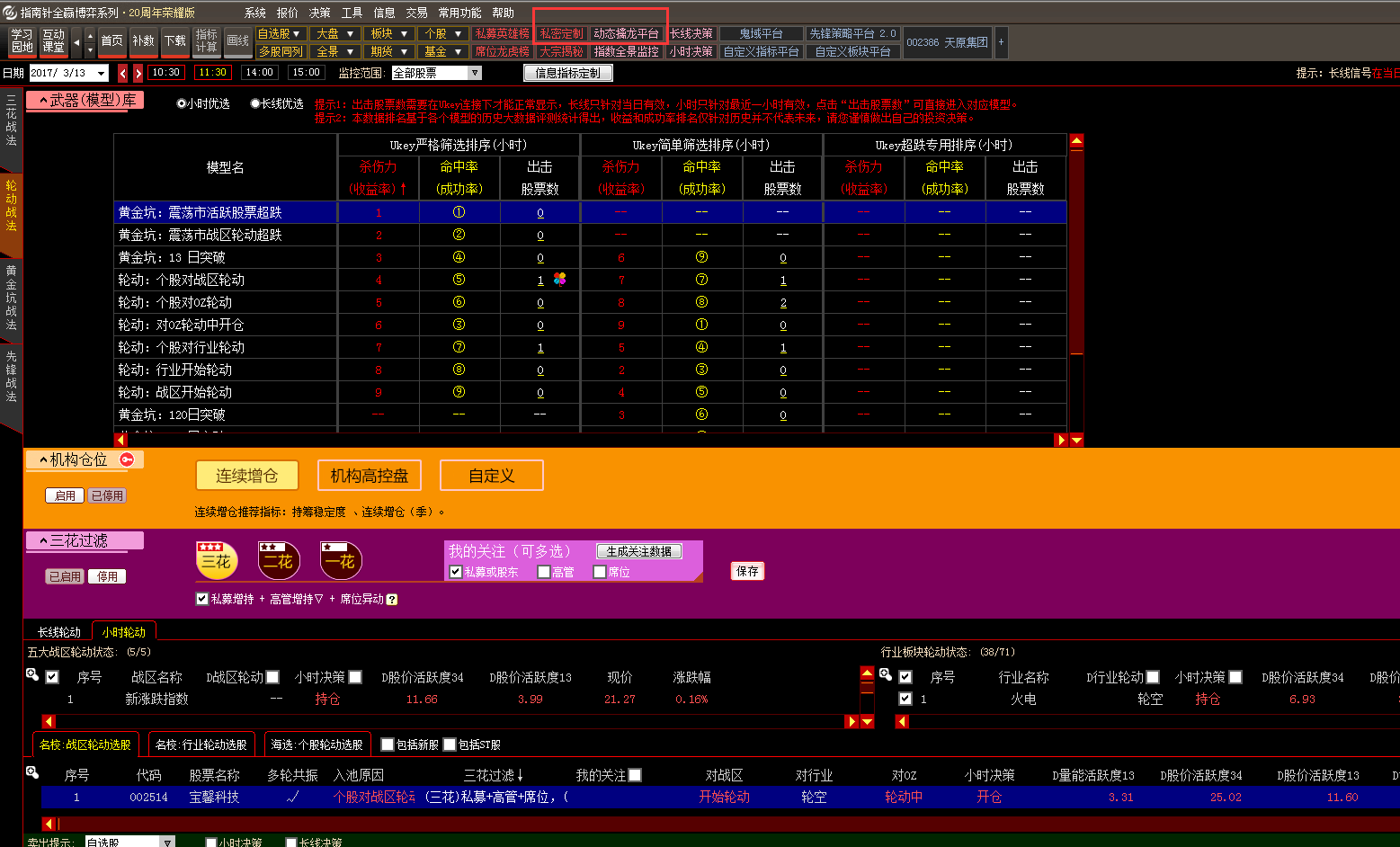The height and width of the screenshot is (847, 1400).
Task: Click the help question mark after 席位异动
Action: (x=392, y=600)
